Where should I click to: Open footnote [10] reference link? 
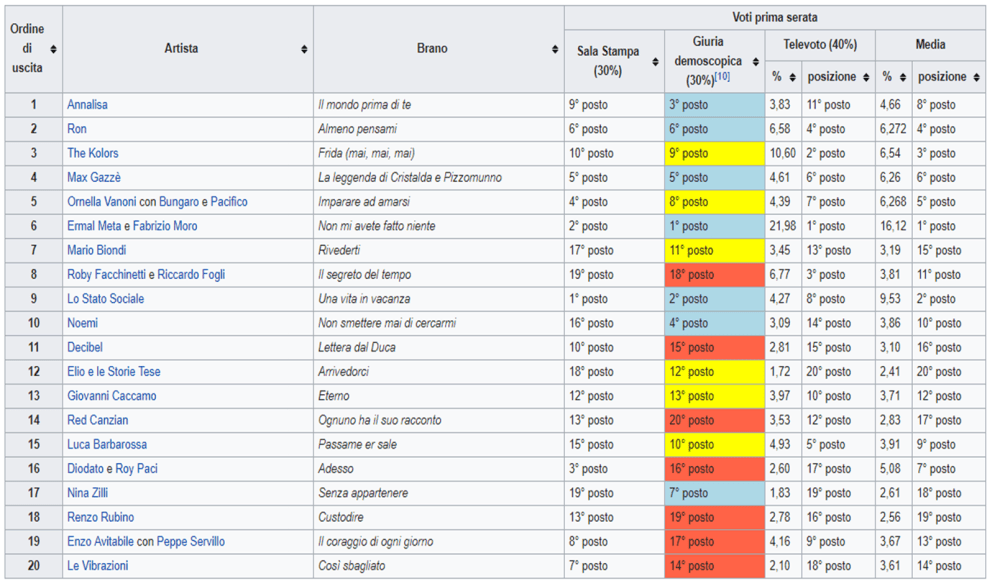(x=721, y=78)
